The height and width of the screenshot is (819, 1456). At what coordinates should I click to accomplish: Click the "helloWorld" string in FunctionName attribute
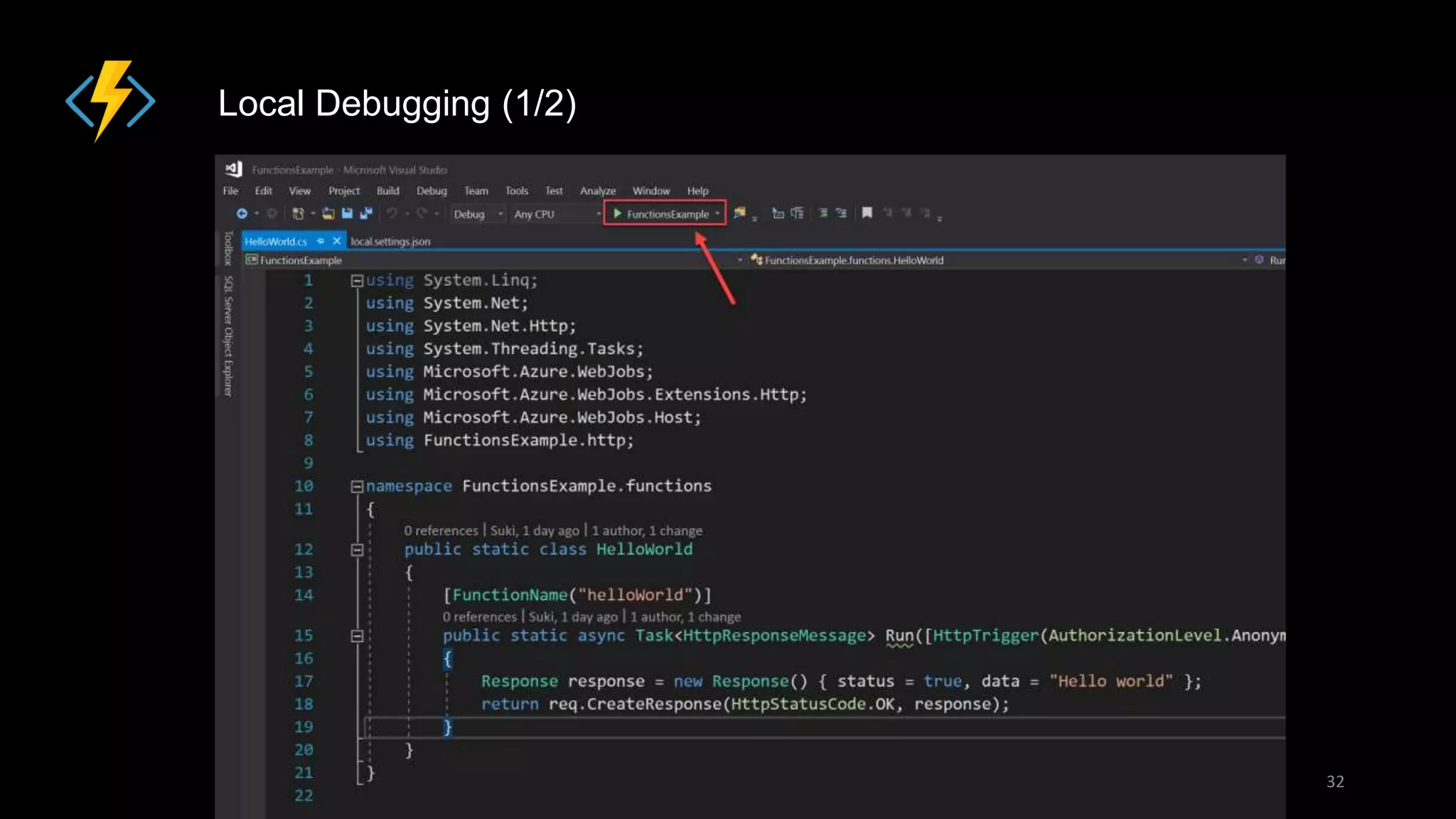635,594
